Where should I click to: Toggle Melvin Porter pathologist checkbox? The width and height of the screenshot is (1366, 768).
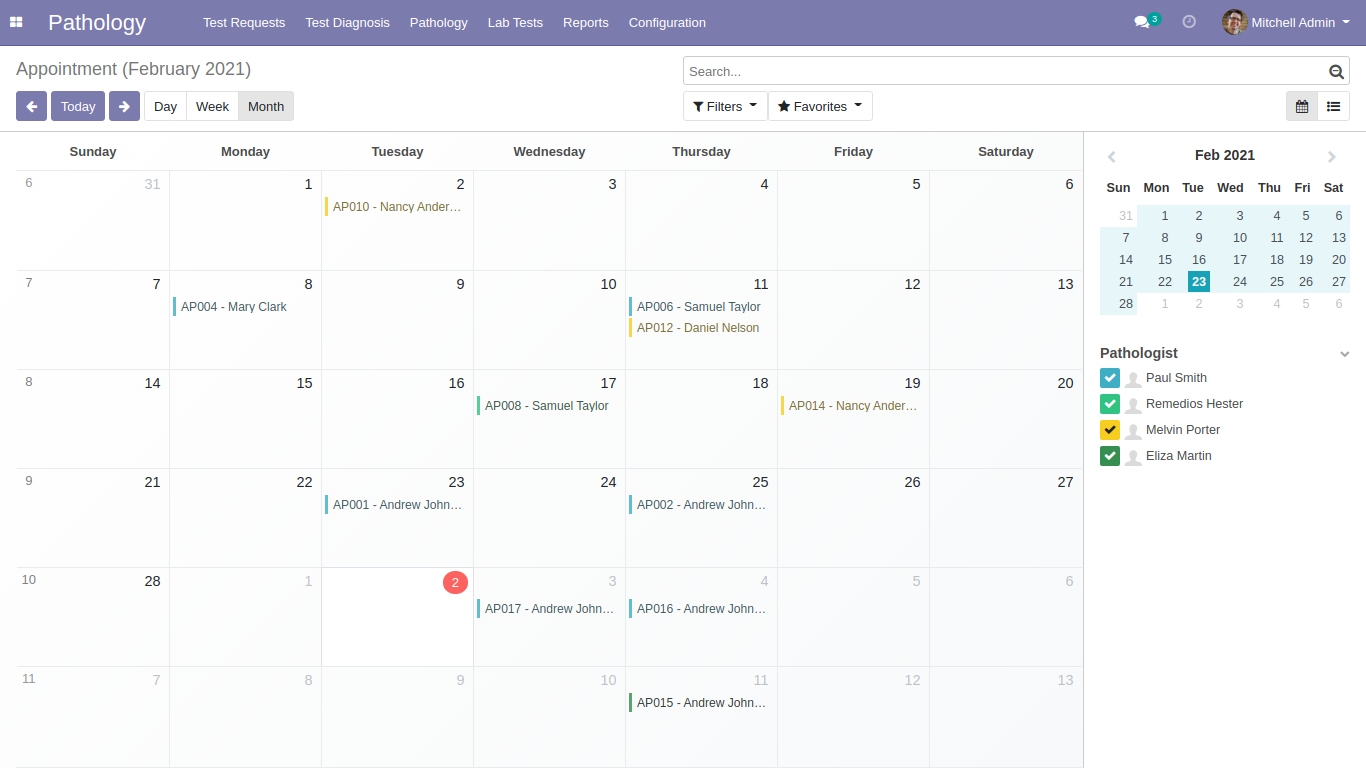coord(1110,430)
